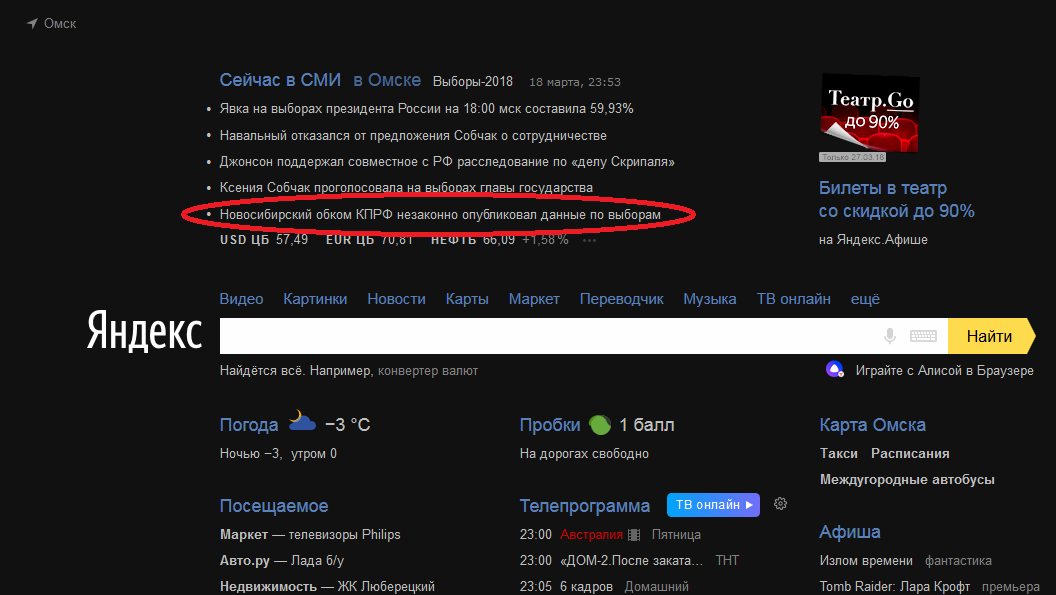Open the Такси link
1056x595 pixels.
click(838, 453)
